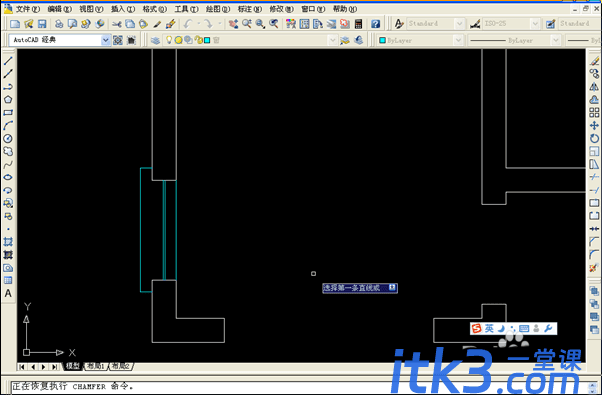The image size is (602, 395).
Task: Click the command line input area
Action: (299, 387)
